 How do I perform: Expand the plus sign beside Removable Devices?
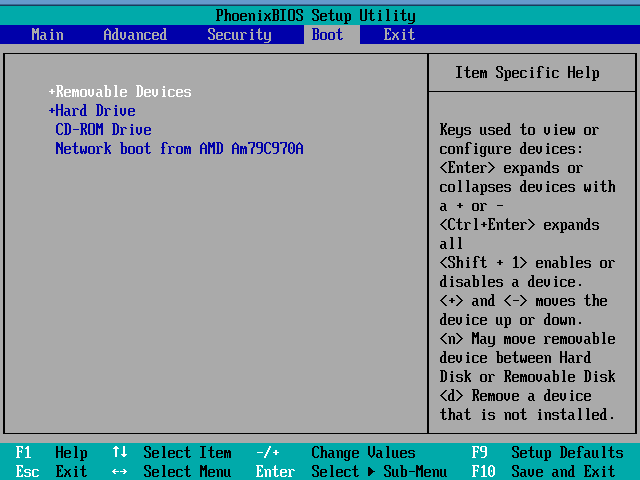tap(52, 92)
